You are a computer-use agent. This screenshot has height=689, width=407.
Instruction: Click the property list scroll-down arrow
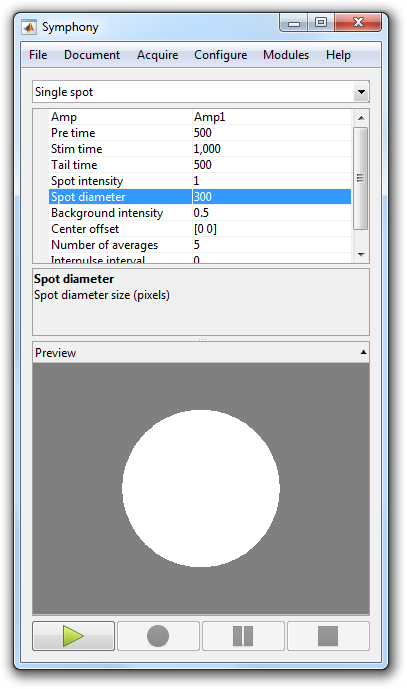pyautogui.click(x=361, y=254)
